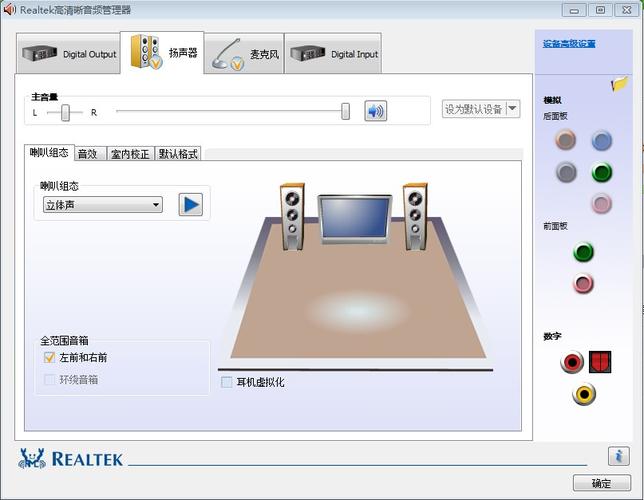Select the 喇叭组态 sub-tab
This screenshot has height=500, width=644.
point(49,152)
